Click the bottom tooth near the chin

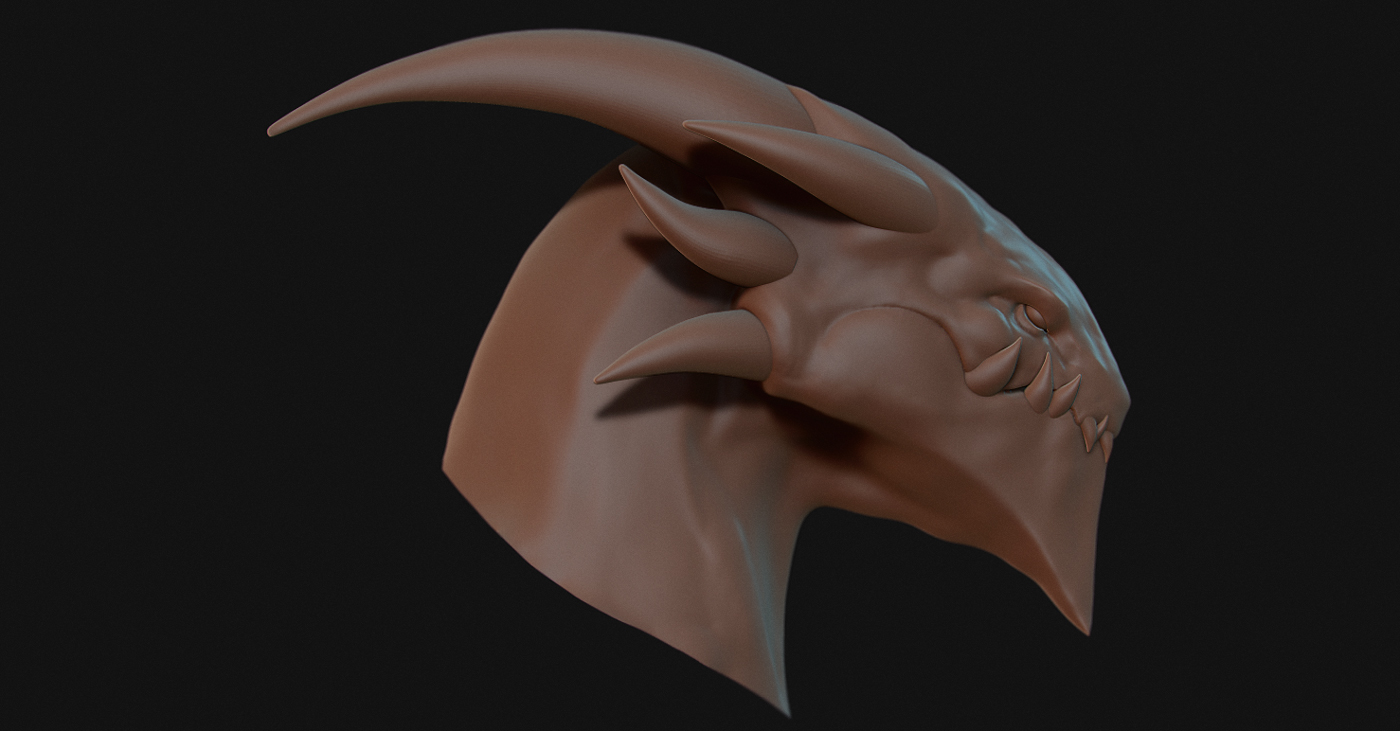click(x=1093, y=432)
